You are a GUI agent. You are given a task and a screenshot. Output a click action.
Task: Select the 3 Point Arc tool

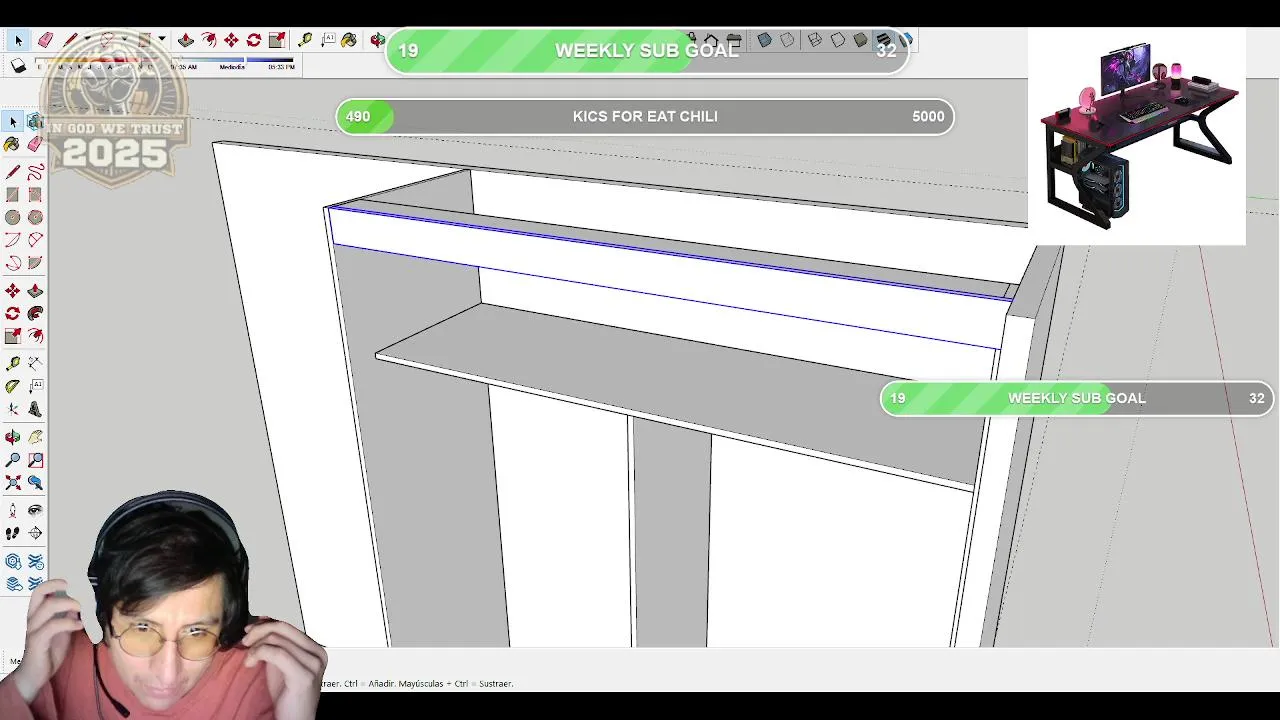click(x=12, y=263)
